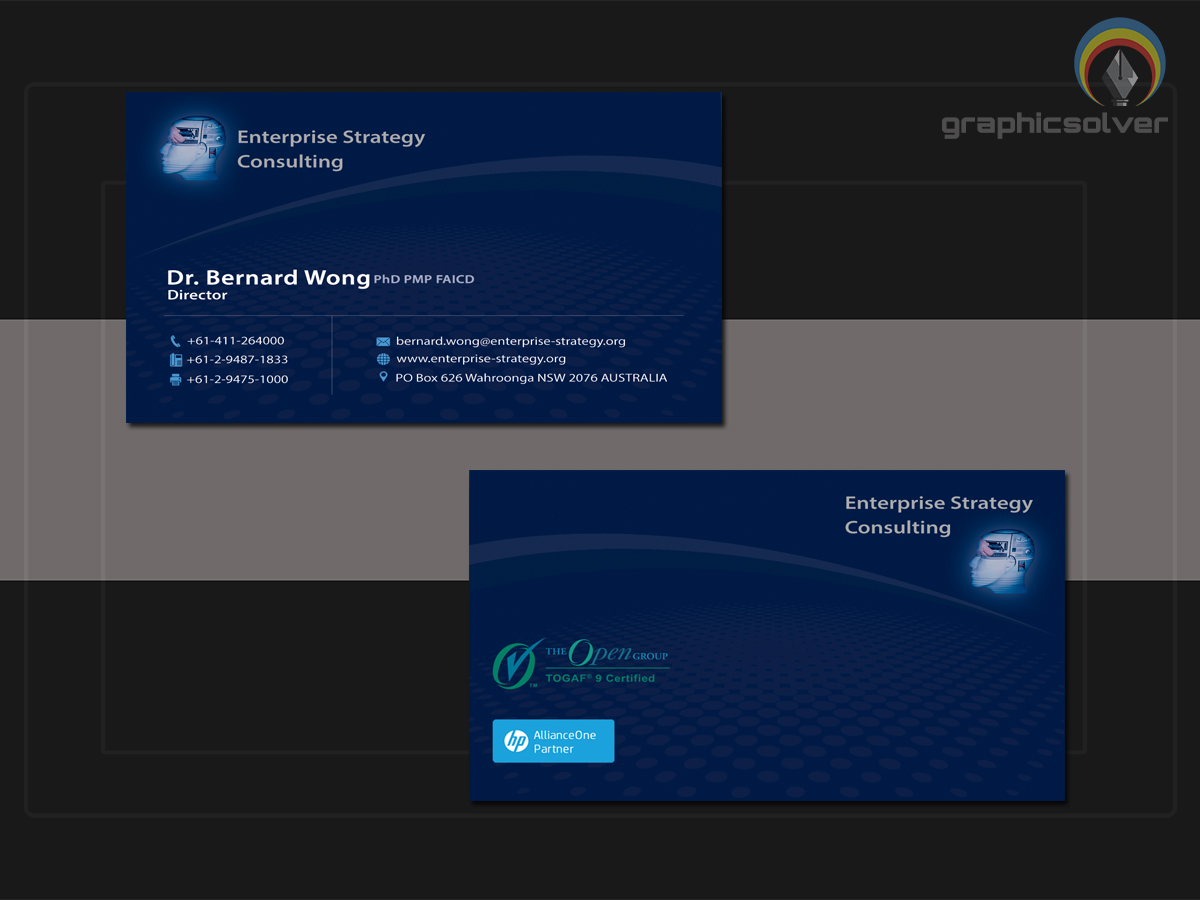Open the bernard.wong@enterprise-strategy.org email address
The width and height of the screenshot is (1200, 900).
click(510, 341)
